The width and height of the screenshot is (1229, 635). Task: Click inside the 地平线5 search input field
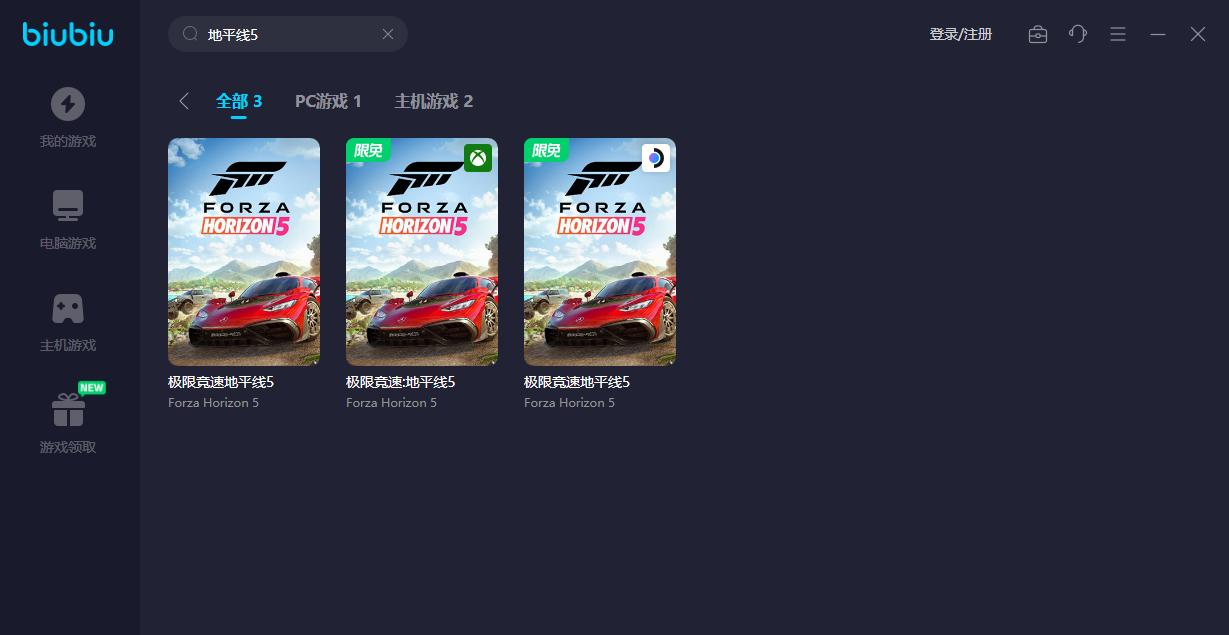(x=290, y=34)
